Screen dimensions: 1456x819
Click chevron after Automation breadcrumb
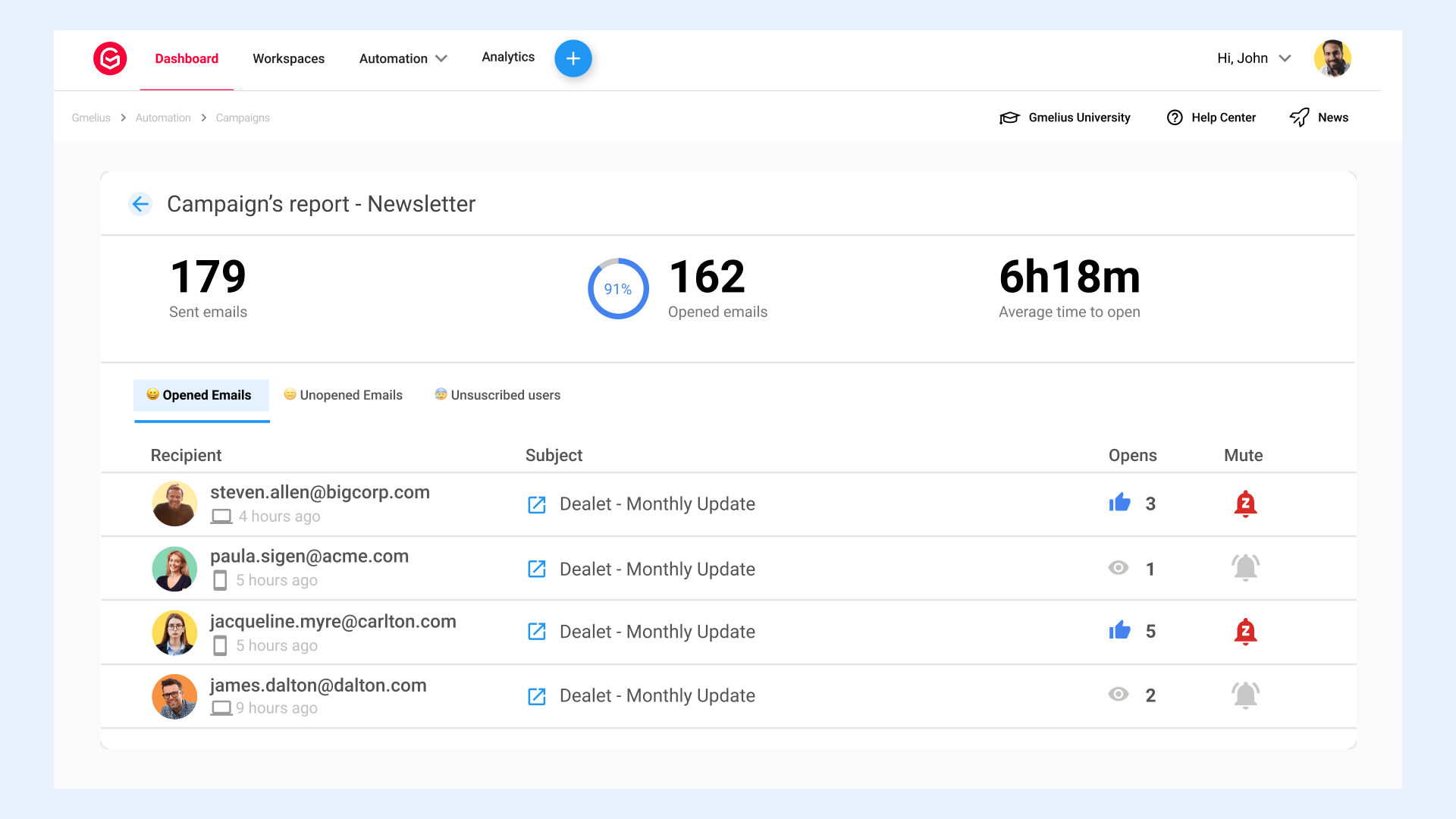pyautogui.click(x=203, y=118)
